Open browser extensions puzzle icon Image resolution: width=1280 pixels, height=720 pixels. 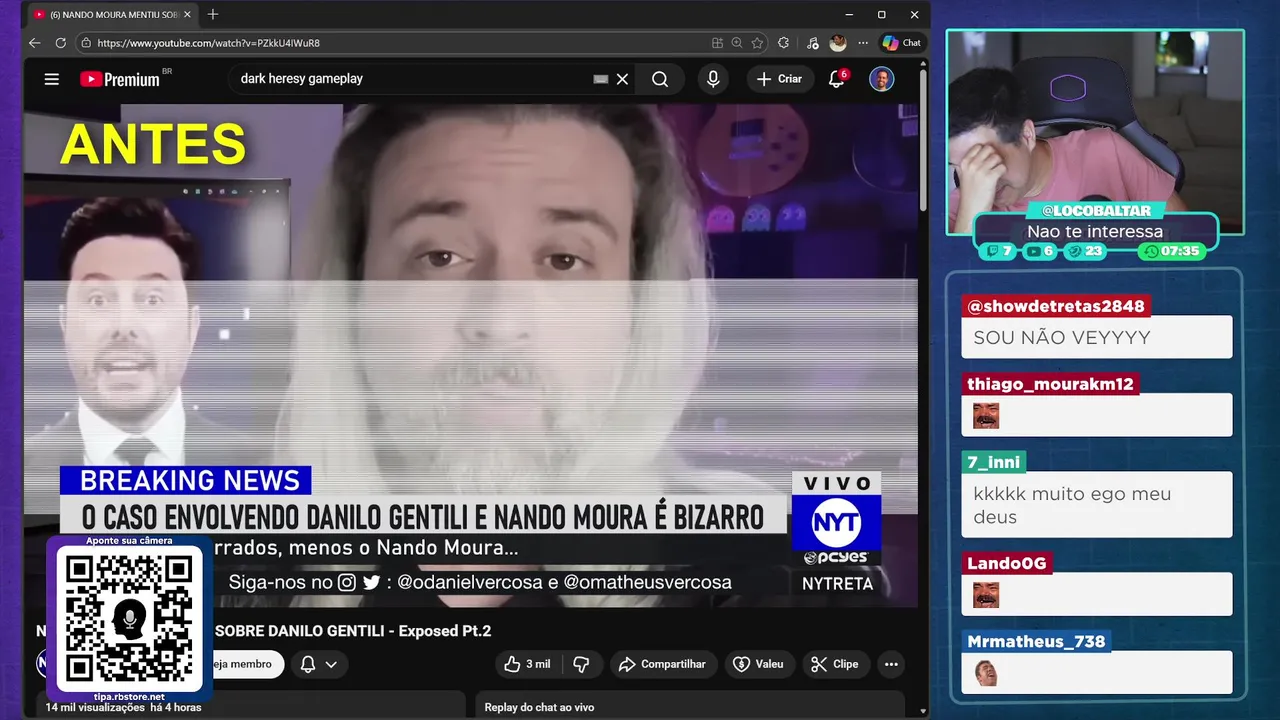click(x=784, y=43)
